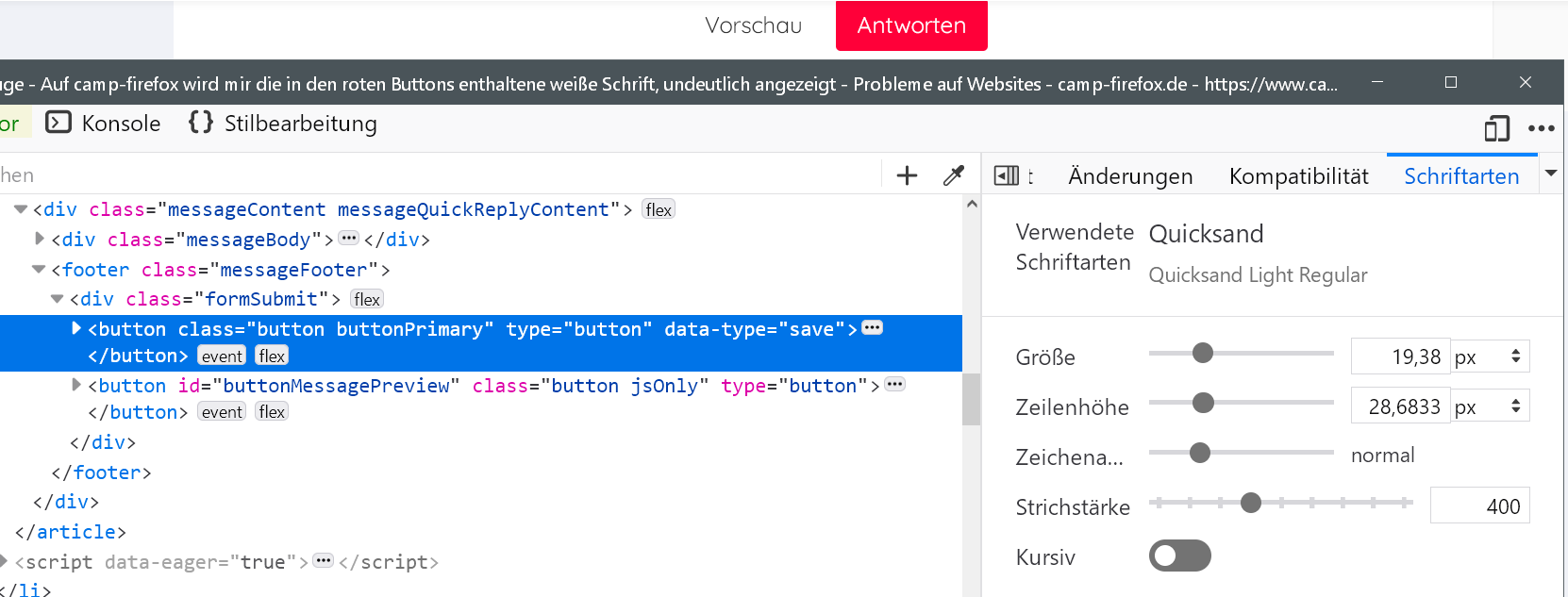
Task: Open the Größe unit px dropdown
Action: [x=1490, y=357]
